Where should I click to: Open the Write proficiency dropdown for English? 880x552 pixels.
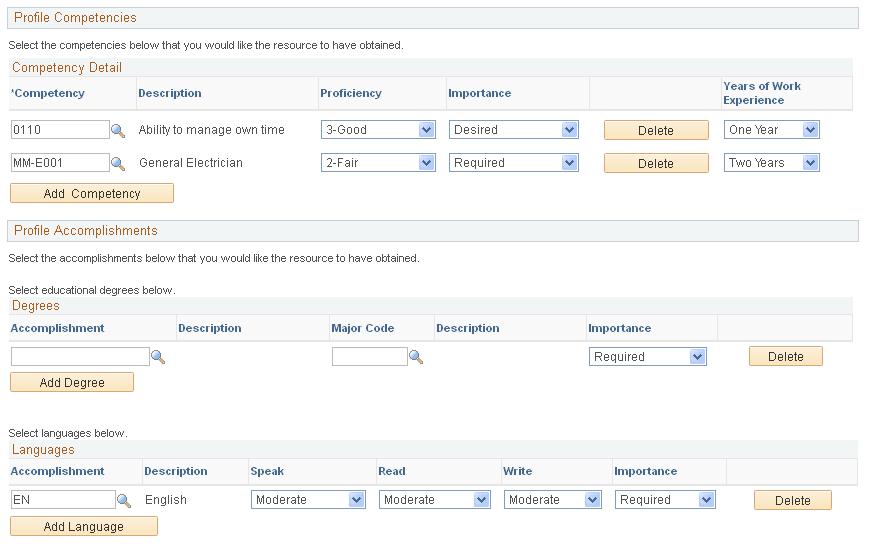click(553, 500)
